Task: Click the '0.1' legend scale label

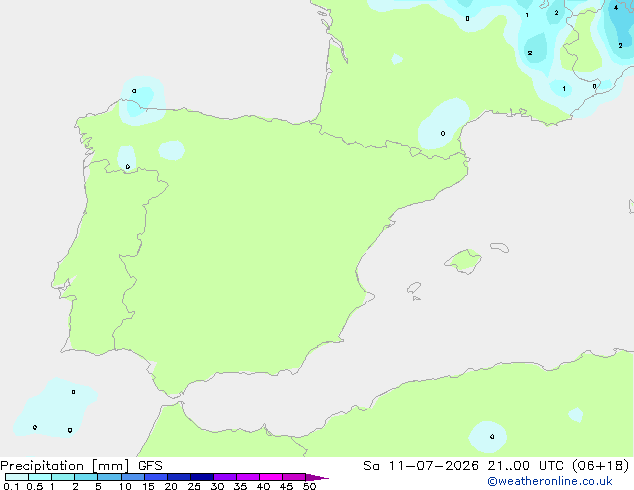Action: [x=11, y=486]
